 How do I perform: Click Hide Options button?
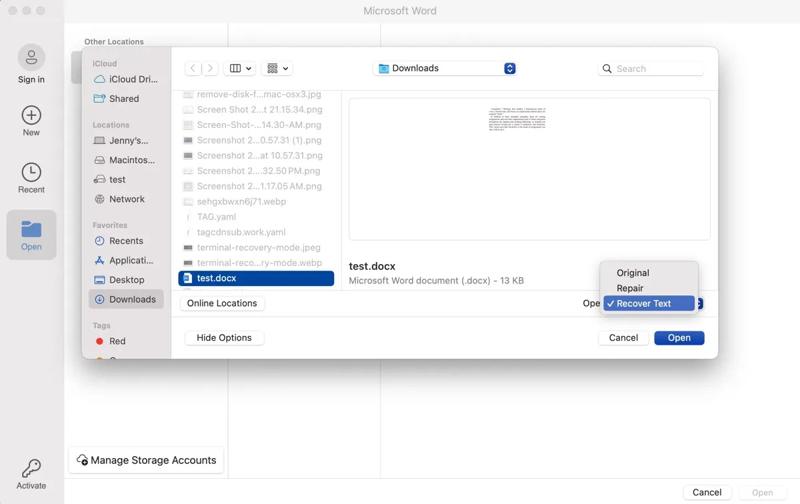224,338
